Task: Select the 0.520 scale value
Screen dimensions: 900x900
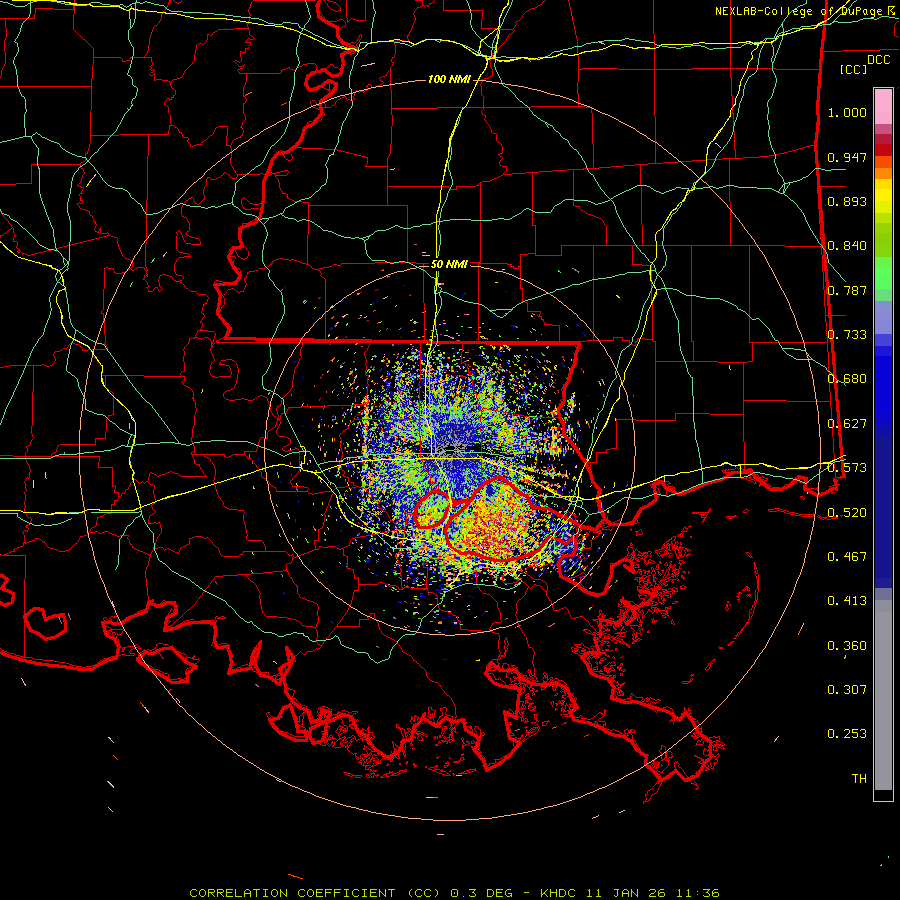Action: pyautogui.click(x=847, y=512)
